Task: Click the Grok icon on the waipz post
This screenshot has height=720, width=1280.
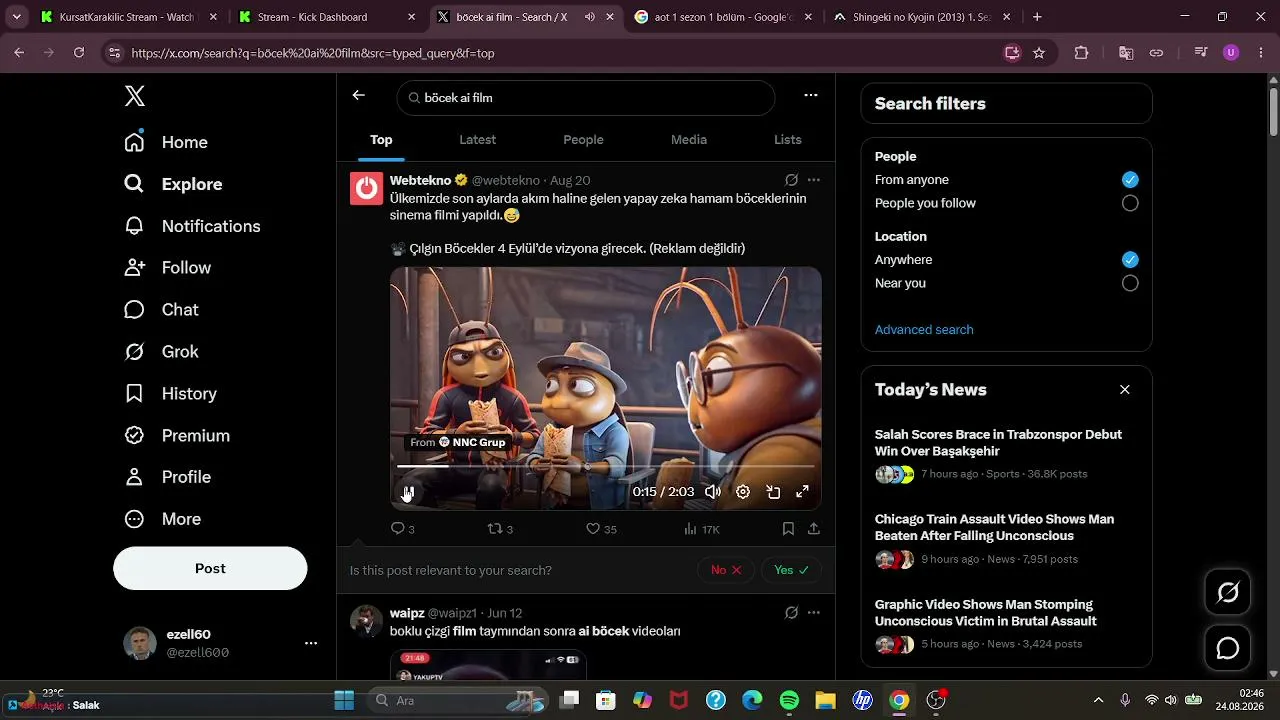Action: [791, 612]
